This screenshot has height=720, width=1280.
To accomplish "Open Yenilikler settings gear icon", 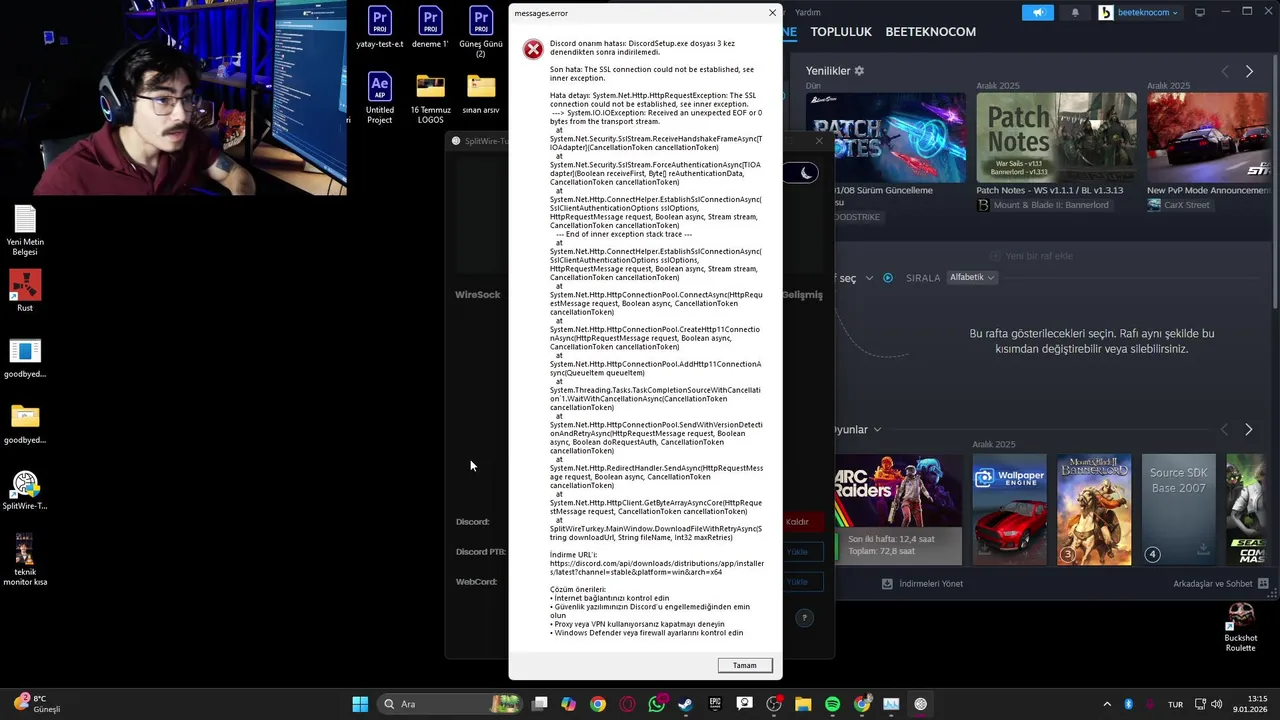I will [x=859, y=71].
